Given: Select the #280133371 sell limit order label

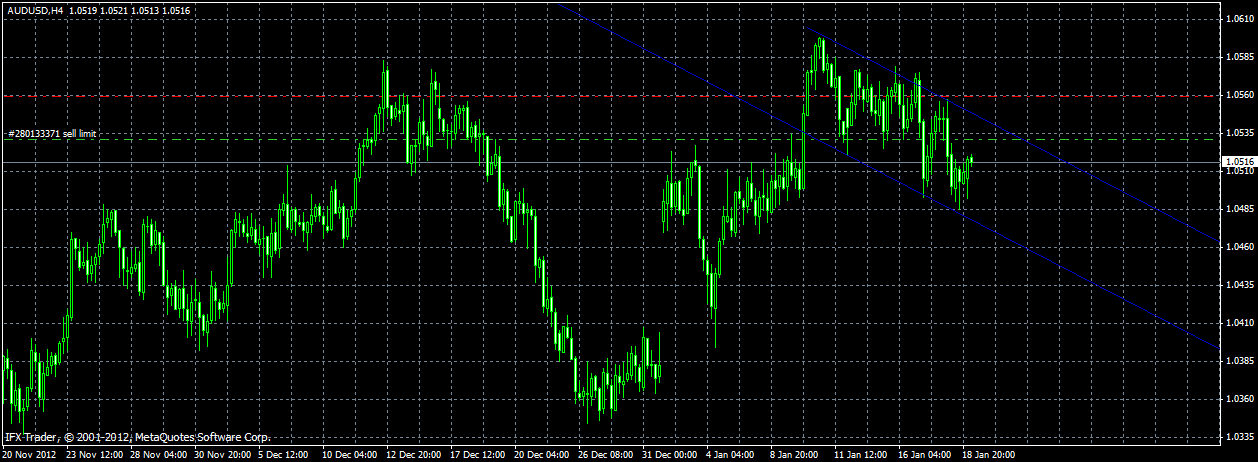Looking at the screenshot, I should pyautogui.click(x=52, y=133).
